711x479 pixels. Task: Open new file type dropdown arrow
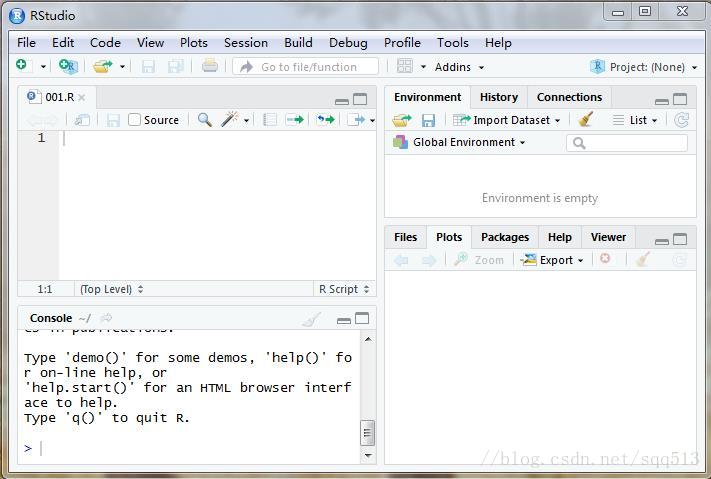pyautogui.click(x=44, y=67)
